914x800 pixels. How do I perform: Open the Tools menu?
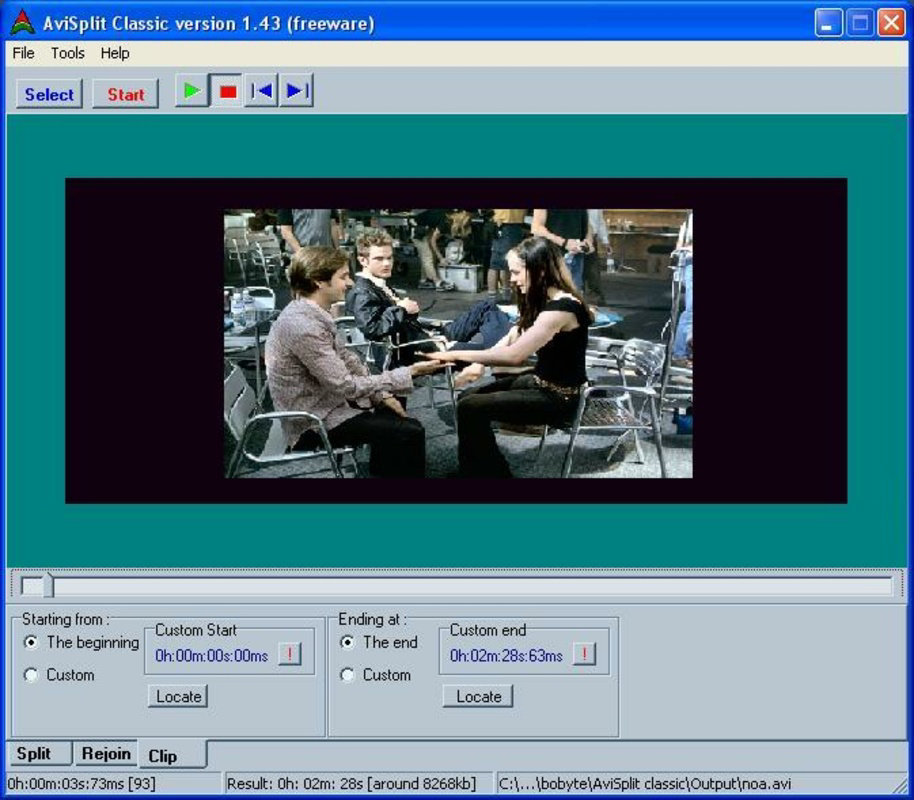[x=68, y=53]
